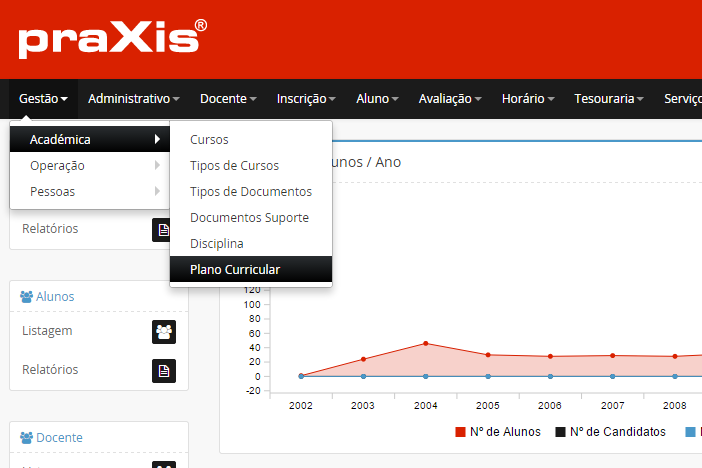Open the Alunos panel heading link
Screen dimensions: 702x468
click(55, 297)
